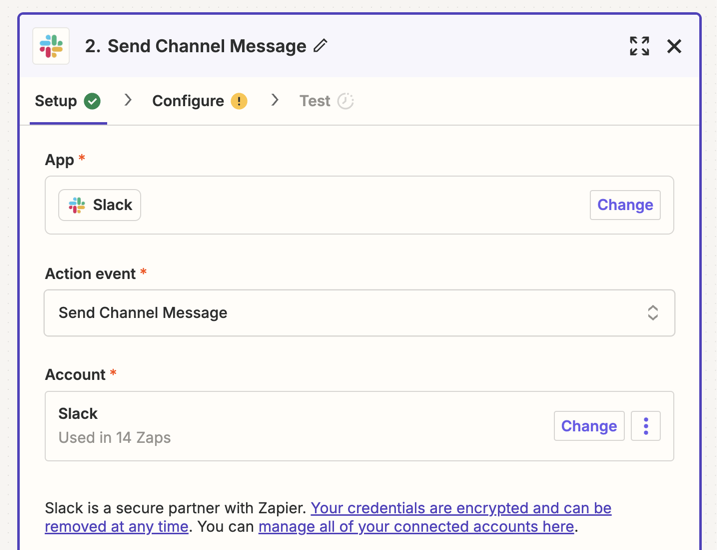
Task: Go to the Test tab
Action: tap(326, 101)
